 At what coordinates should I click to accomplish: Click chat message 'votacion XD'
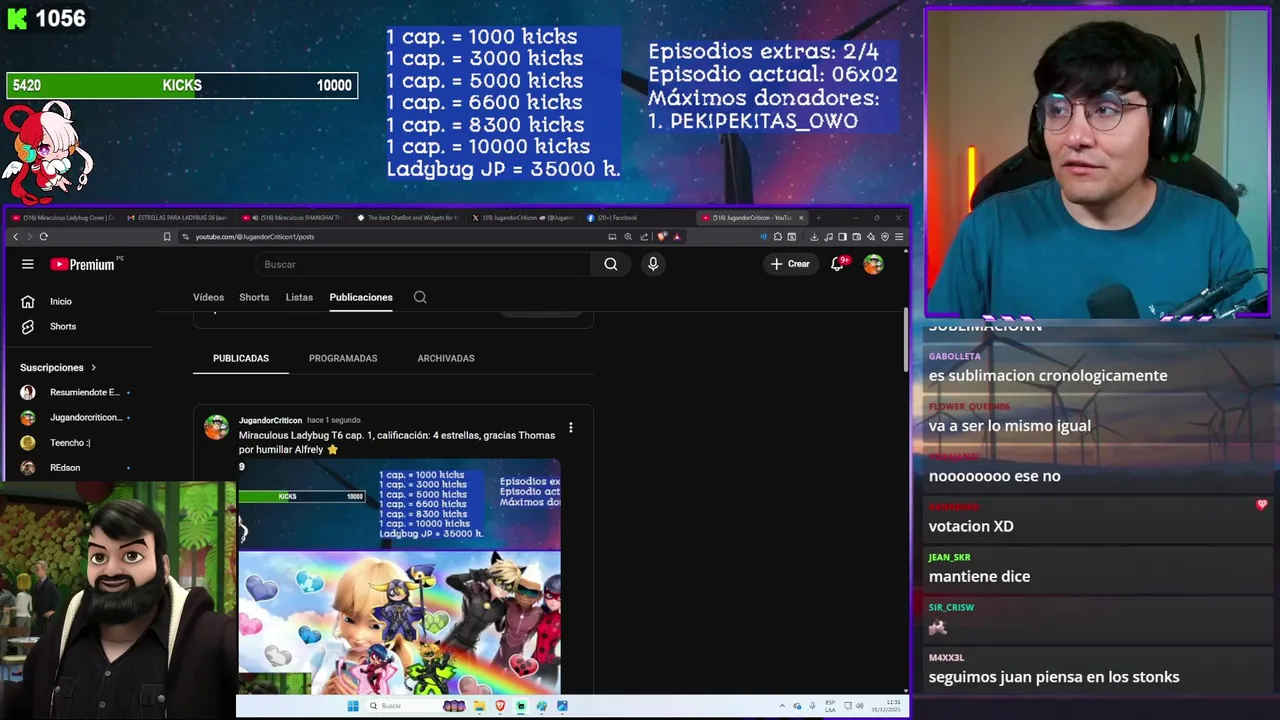coord(971,526)
